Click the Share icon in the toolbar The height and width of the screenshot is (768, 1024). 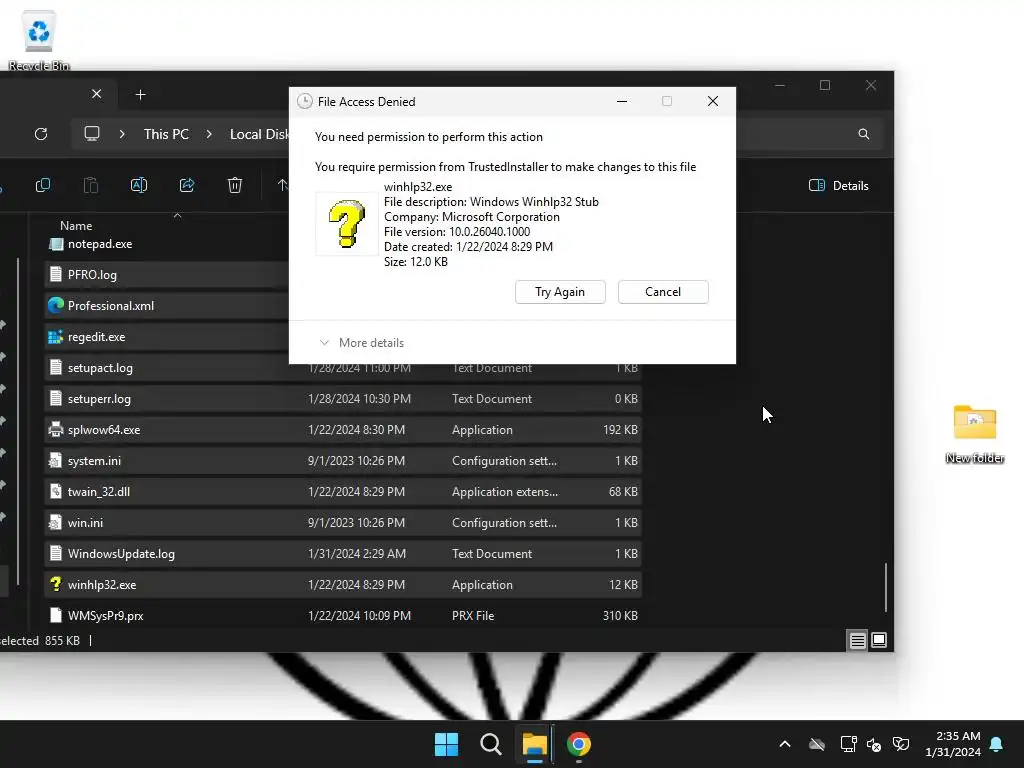click(187, 185)
